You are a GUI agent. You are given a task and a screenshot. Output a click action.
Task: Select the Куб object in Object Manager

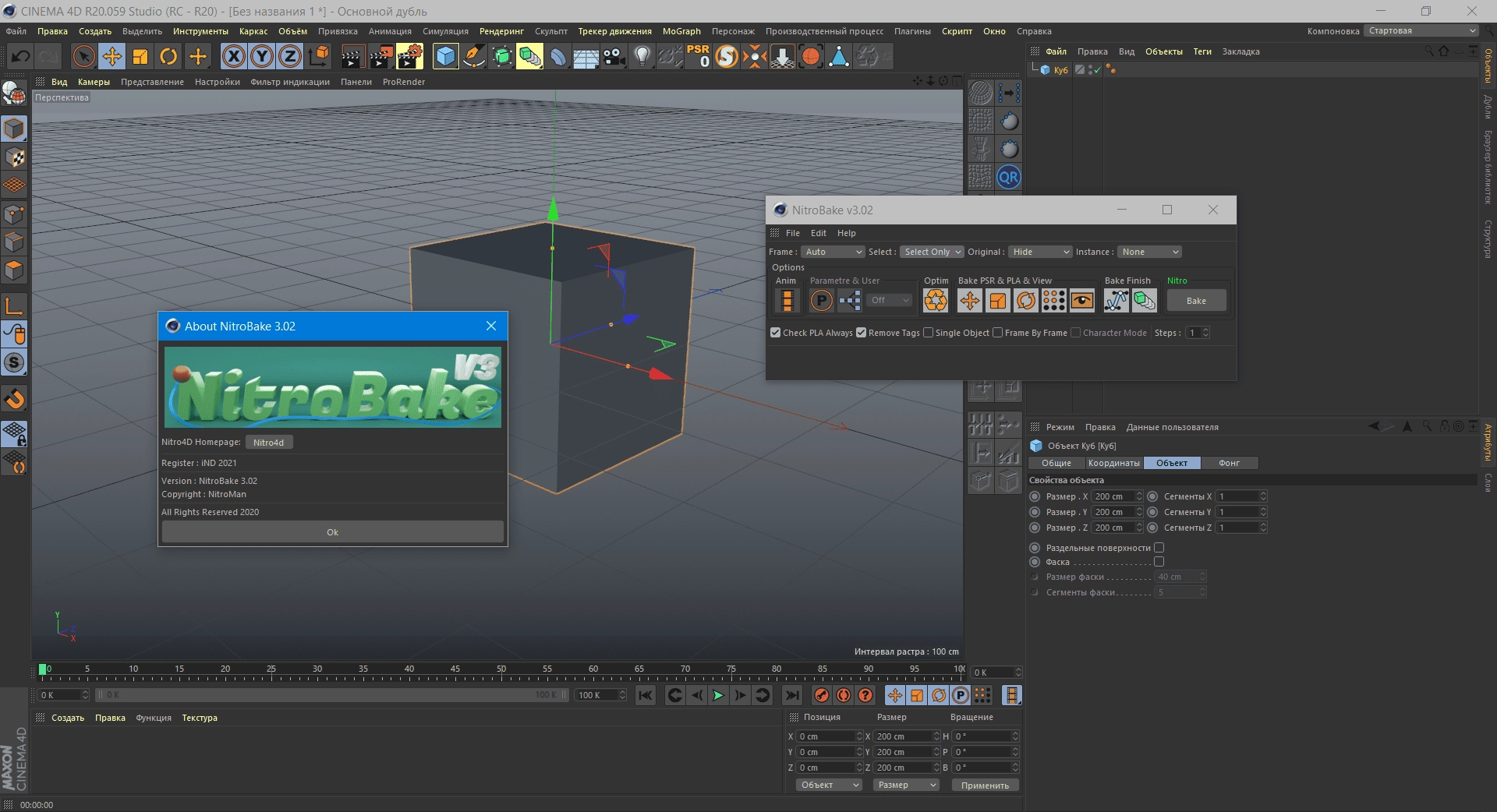tap(1060, 70)
